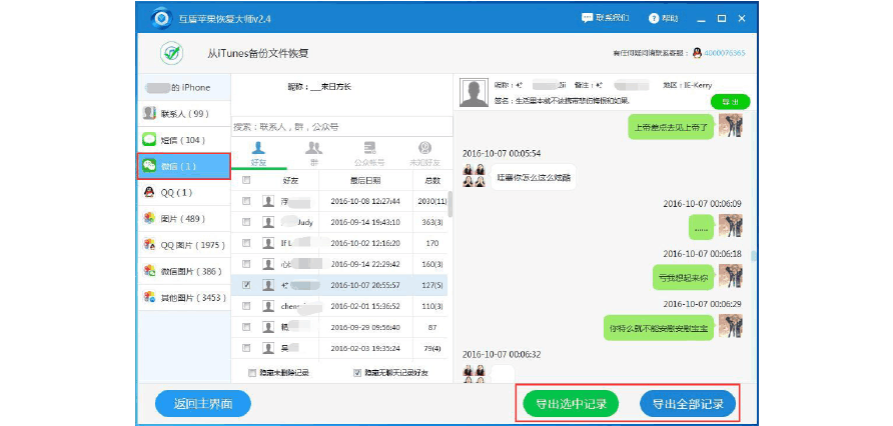This screenshot has width=893, height=426.
Task: Click 导出选中记录 button
Action: tap(571, 404)
